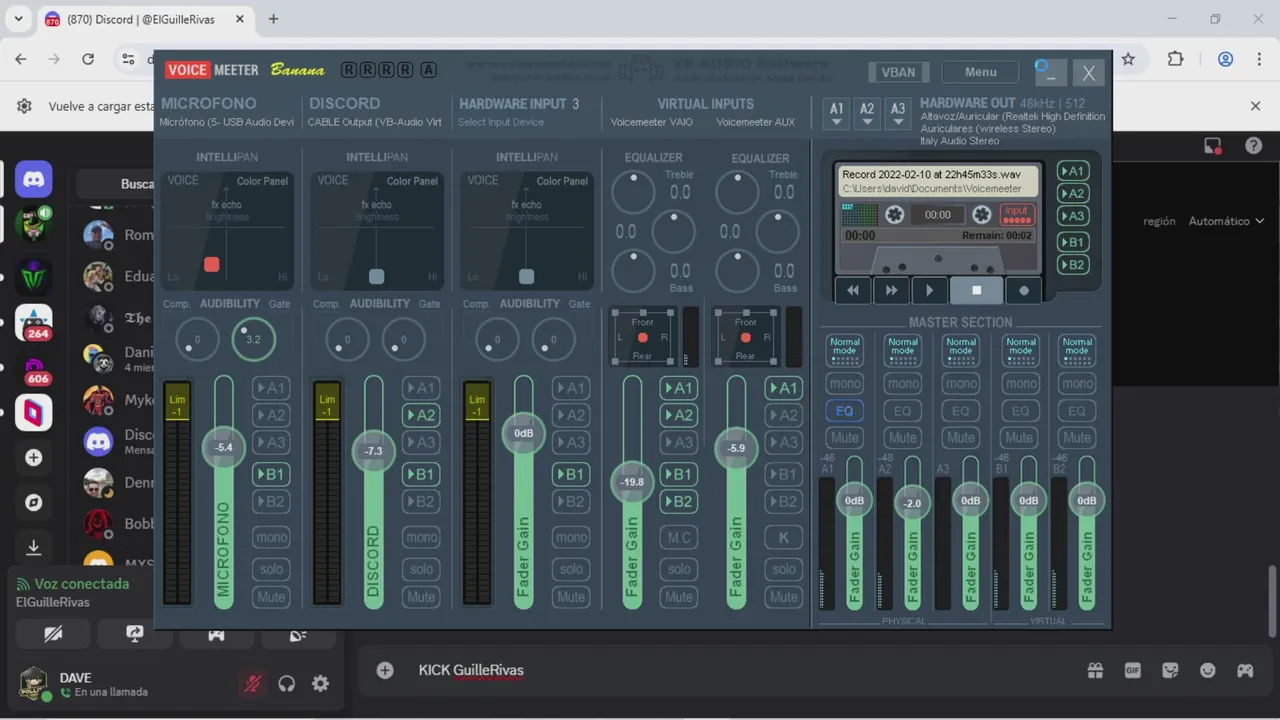Unmute the Discord microphone icon
Screen dimensions: 1280x720
click(253, 684)
